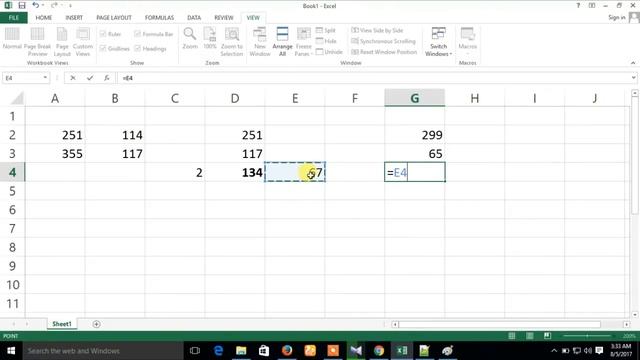Click the Save icon in quick access toolbar
This screenshot has width=640, height=360.
(x=22, y=5)
